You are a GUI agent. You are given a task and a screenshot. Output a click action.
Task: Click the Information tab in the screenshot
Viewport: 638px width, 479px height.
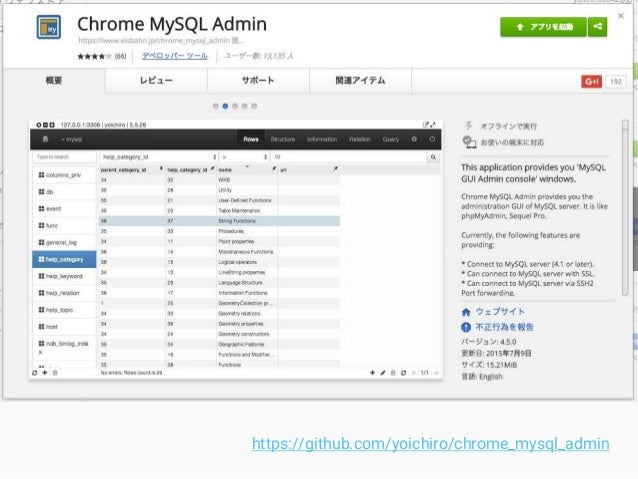point(322,139)
